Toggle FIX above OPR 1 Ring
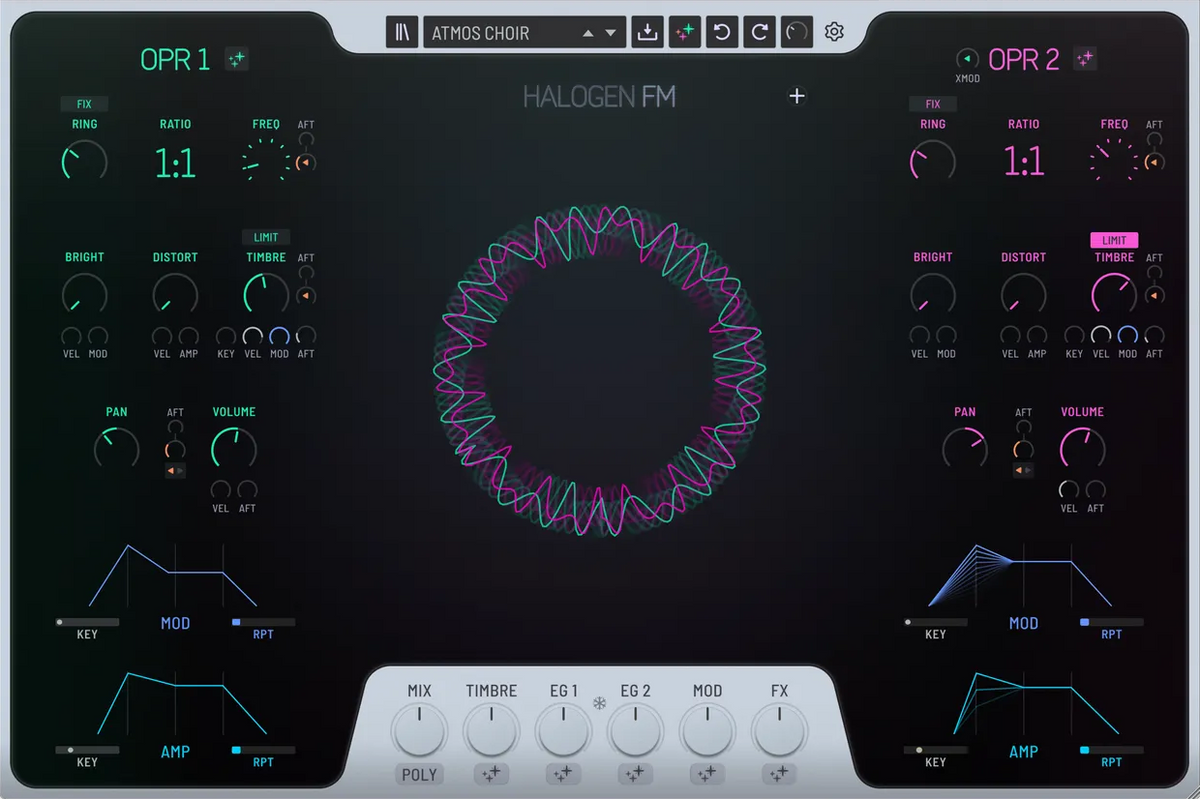This screenshot has height=799, width=1200. point(84,104)
